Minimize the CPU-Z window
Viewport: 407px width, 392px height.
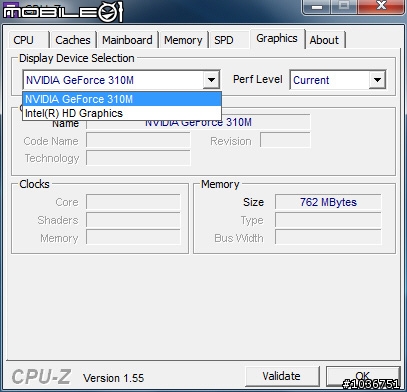317,7
